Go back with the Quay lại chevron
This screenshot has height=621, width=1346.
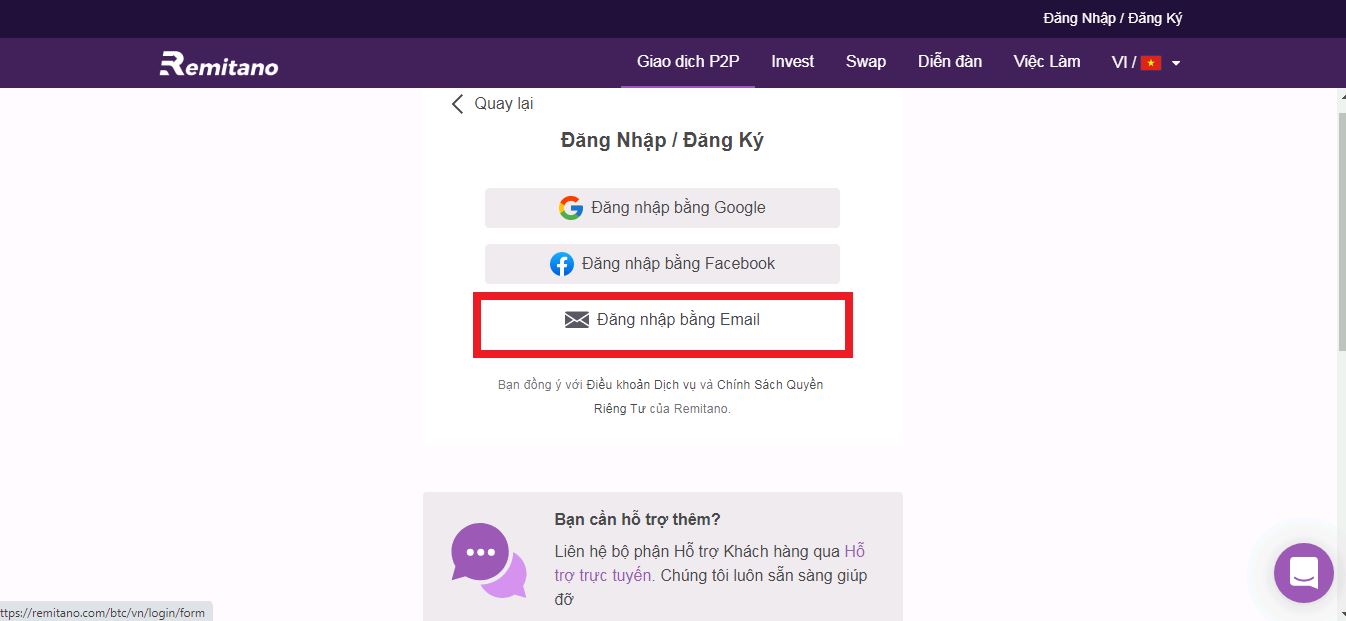458,104
